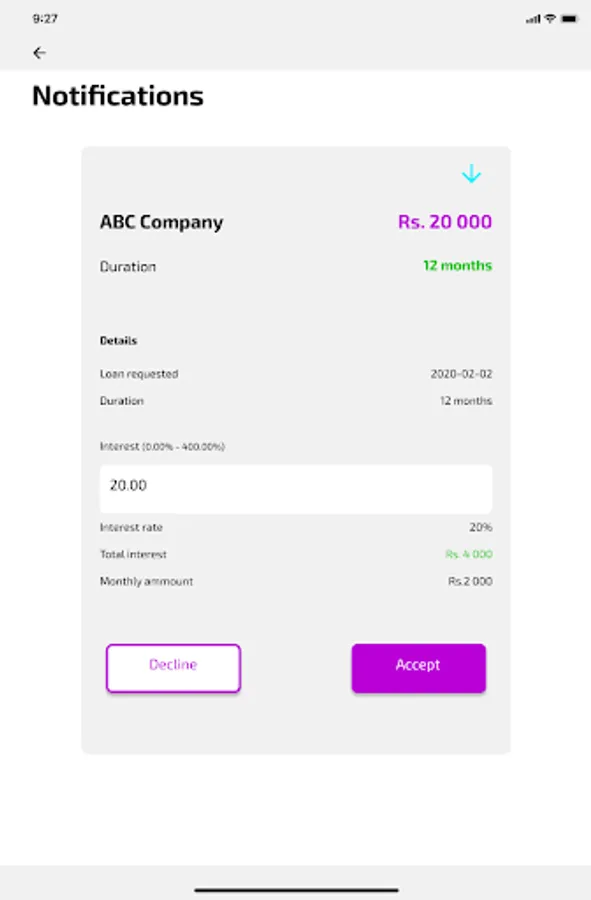
Task: Select the Details section label
Action: (x=115, y=340)
